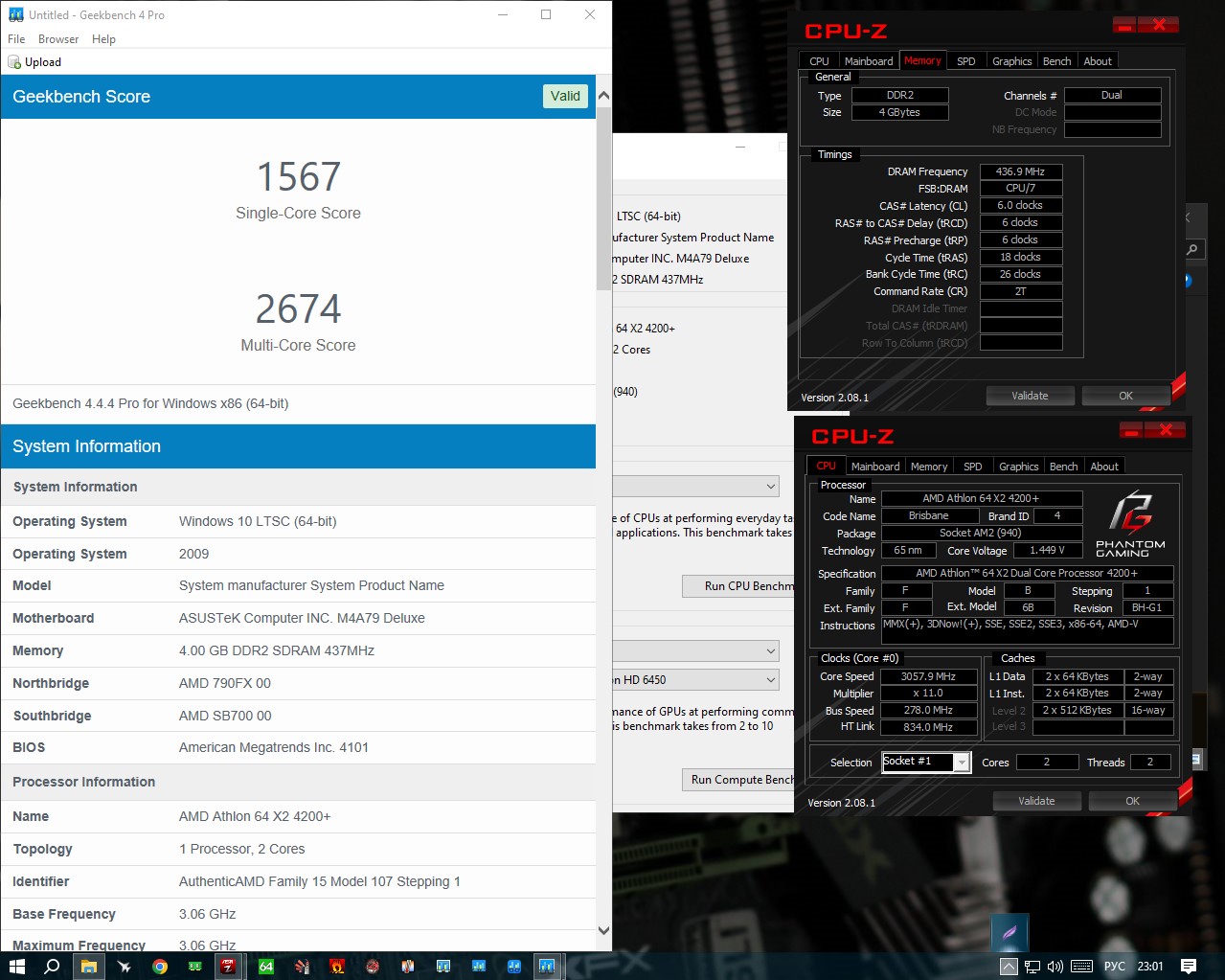Open the Help menu in Geekbench

click(103, 39)
